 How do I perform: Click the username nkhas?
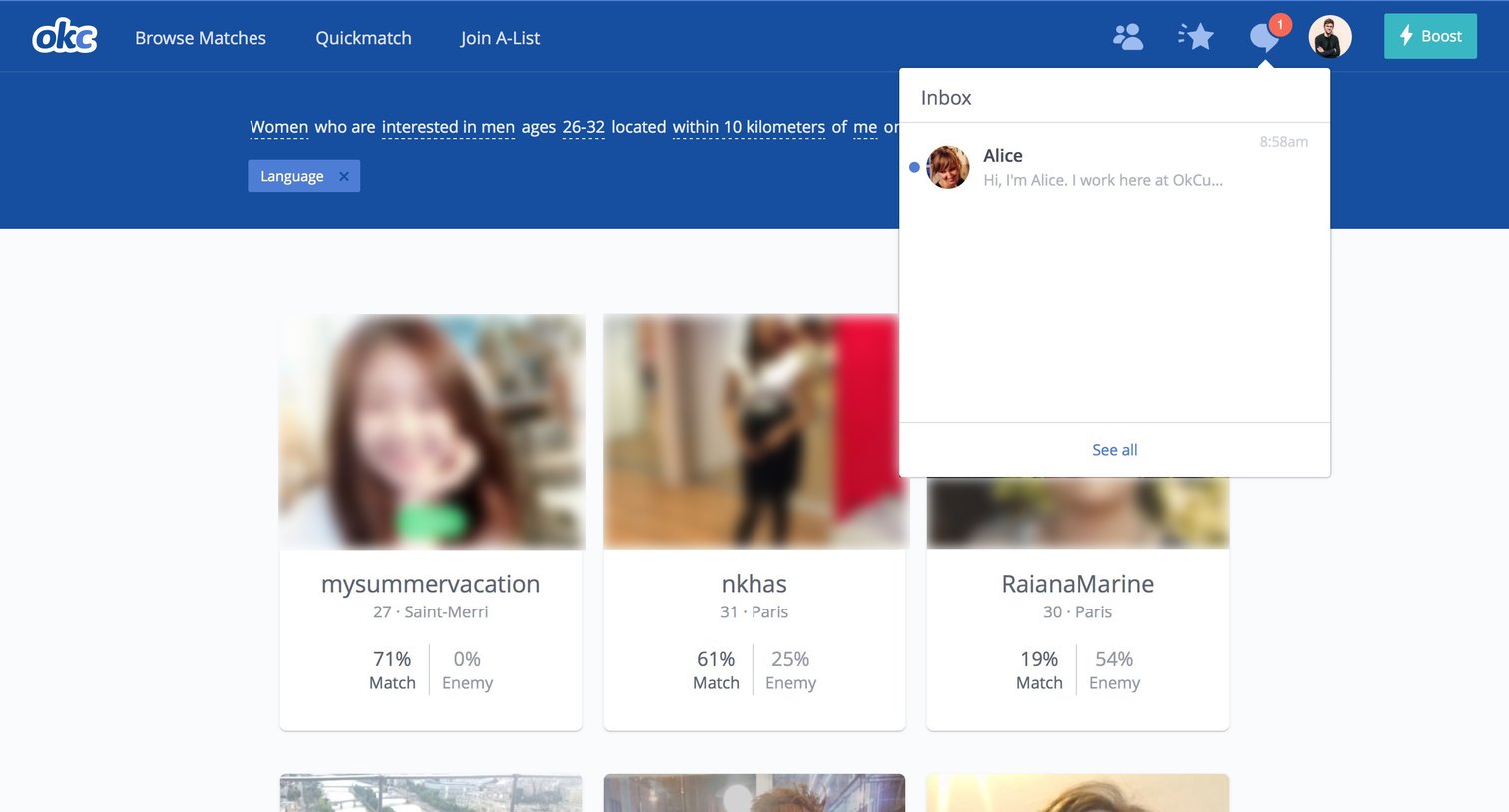754,584
